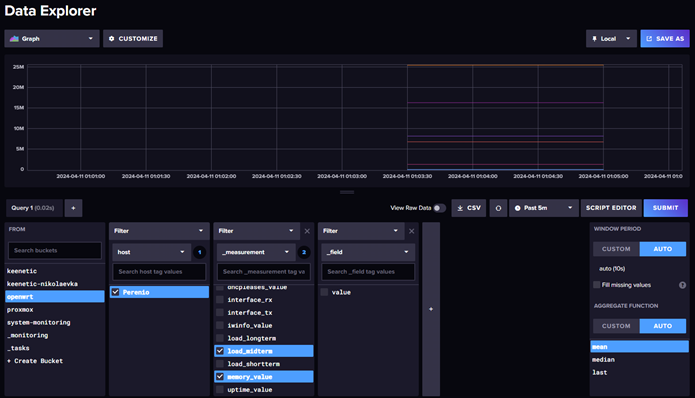Open the host tag key dropdown

tap(151, 252)
